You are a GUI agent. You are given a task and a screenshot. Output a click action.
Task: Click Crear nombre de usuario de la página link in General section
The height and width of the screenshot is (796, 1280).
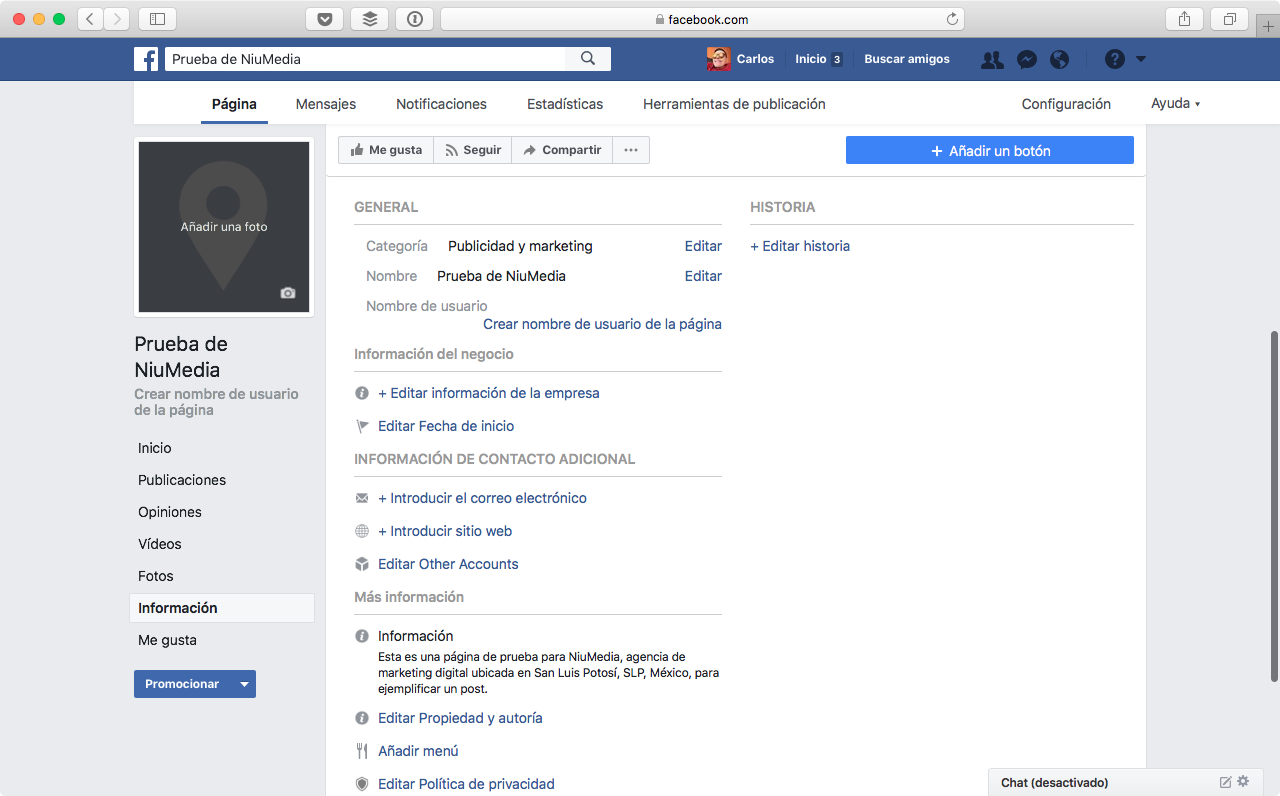[602, 324]
